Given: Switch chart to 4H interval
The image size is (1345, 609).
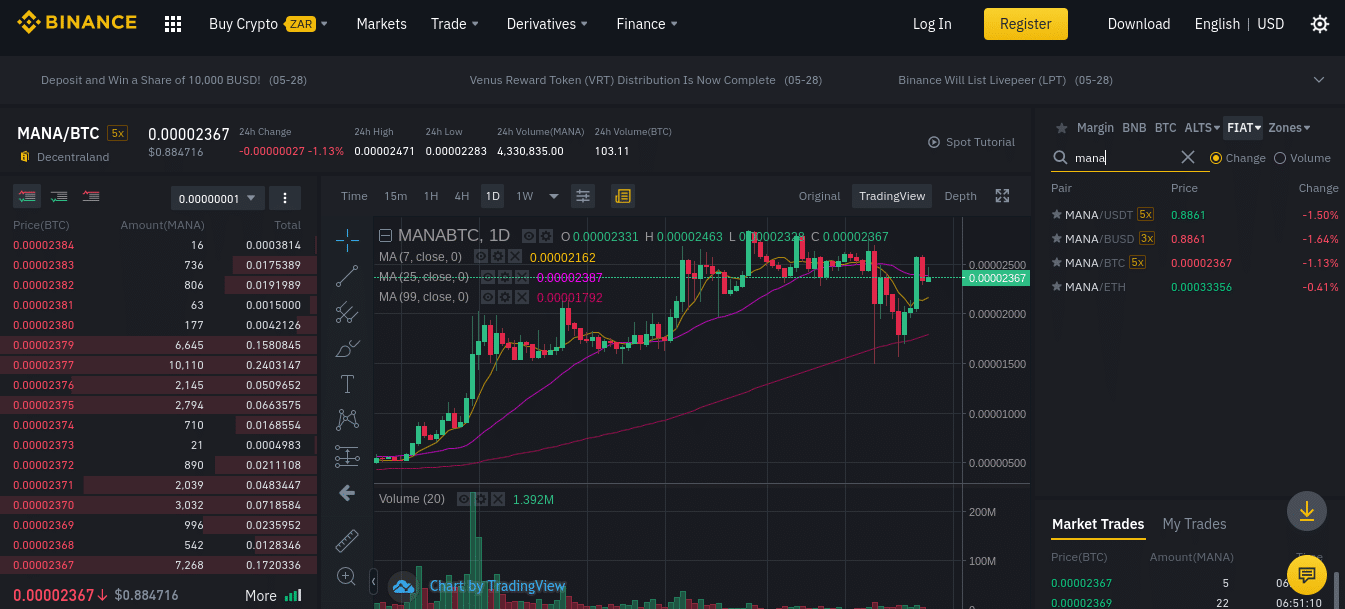Looking at the screenshot, I should (462, 196).
